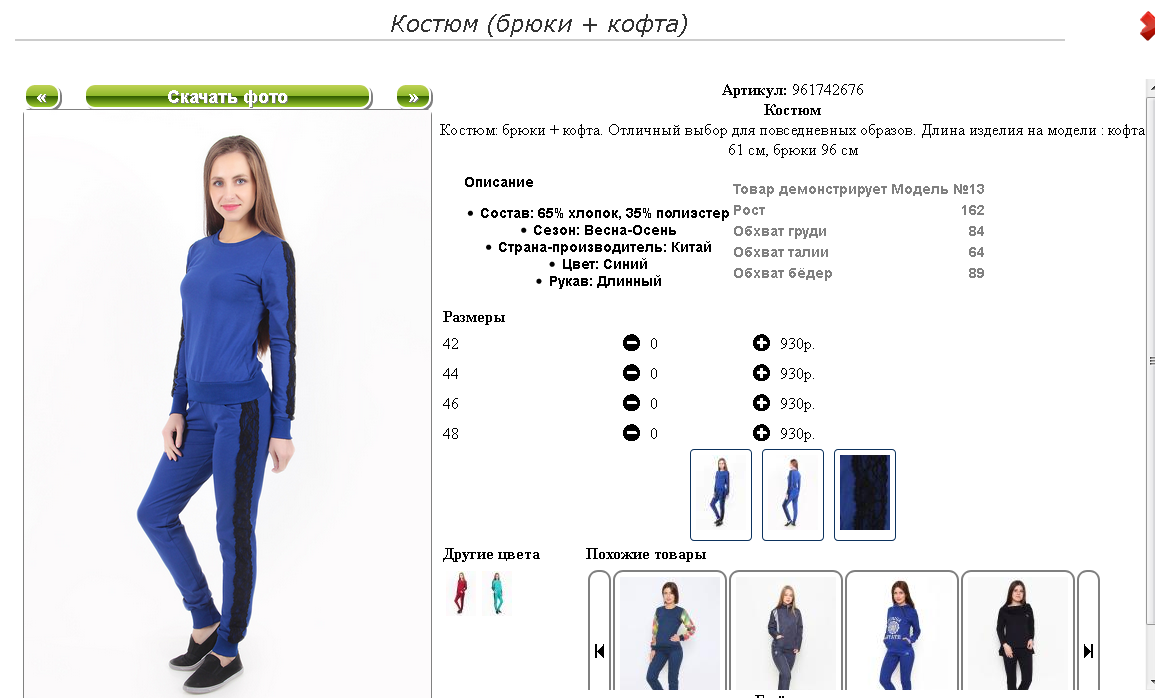Open similar blue hoodie suit
The width and height of the screenshot is (1155, 698).
(902, 632)
